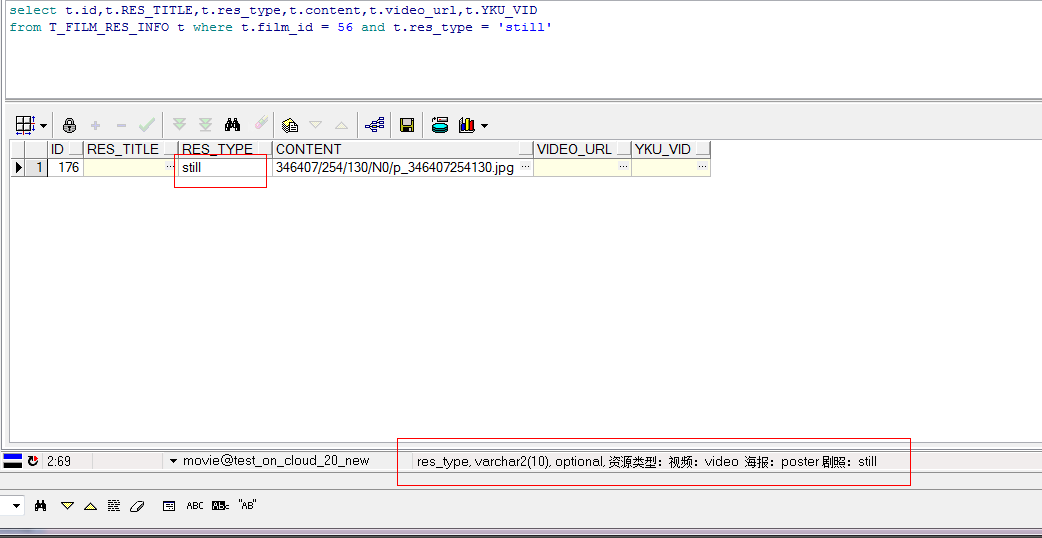Click the bar chart graph icon
The width and height of the screenshot is (1042, 538).
467,124
